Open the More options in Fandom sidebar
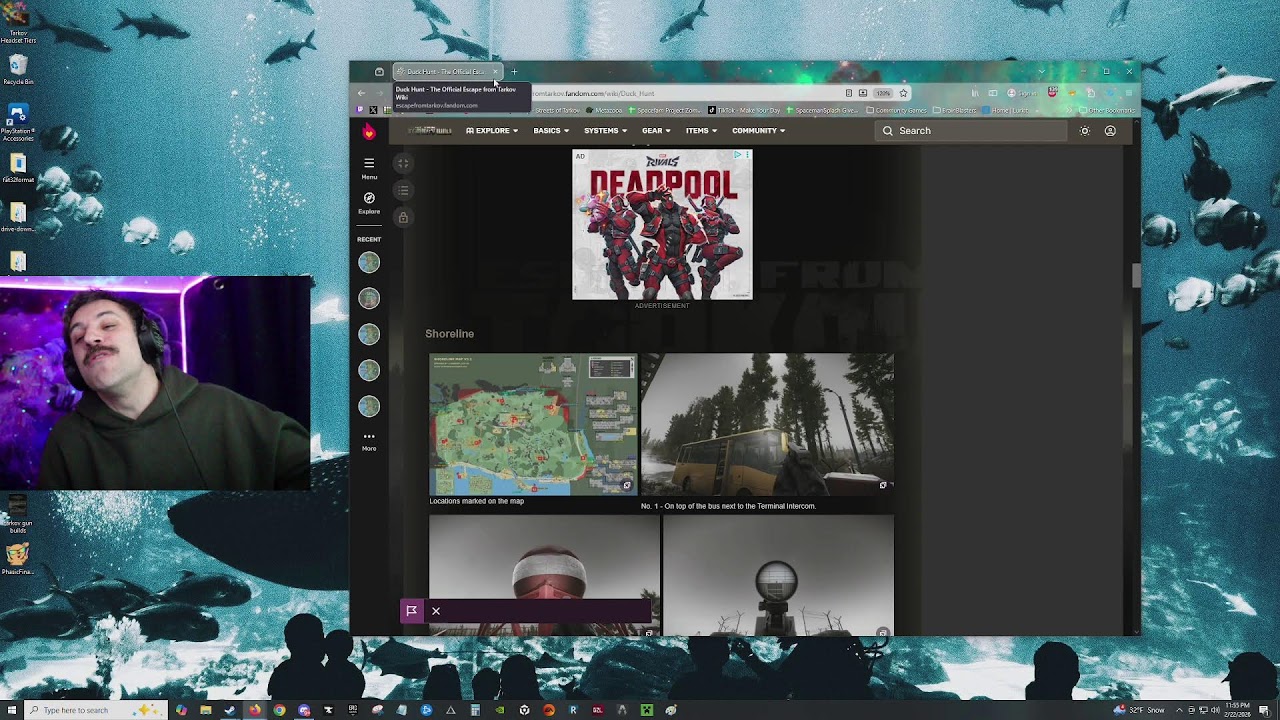 click(x=369, y=440)
